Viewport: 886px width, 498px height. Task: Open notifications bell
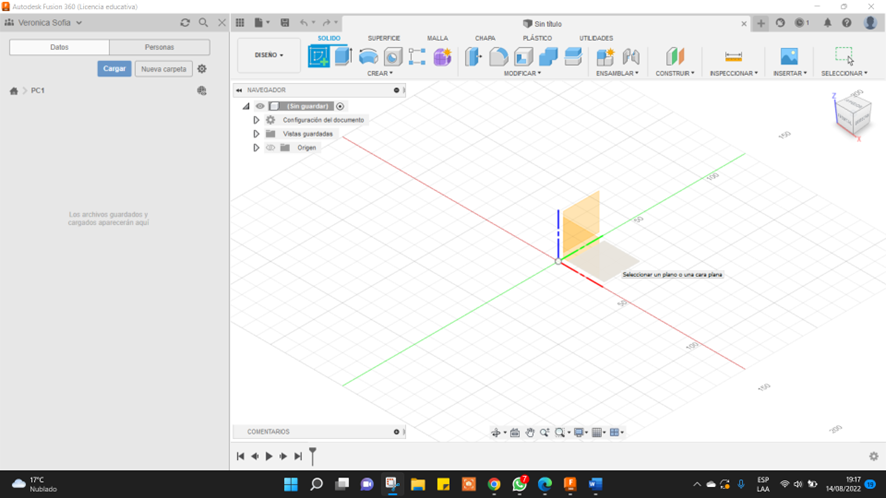pos(827,23)
